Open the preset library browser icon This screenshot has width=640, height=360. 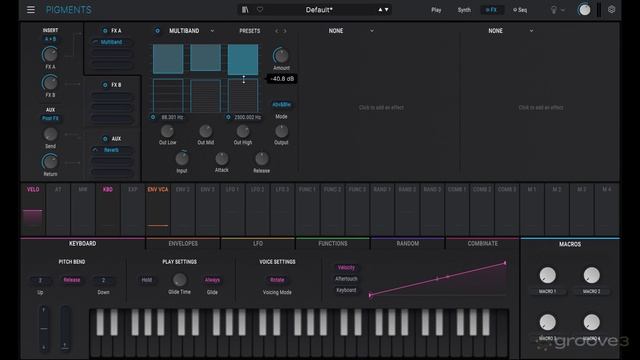(x=244, y=9)
